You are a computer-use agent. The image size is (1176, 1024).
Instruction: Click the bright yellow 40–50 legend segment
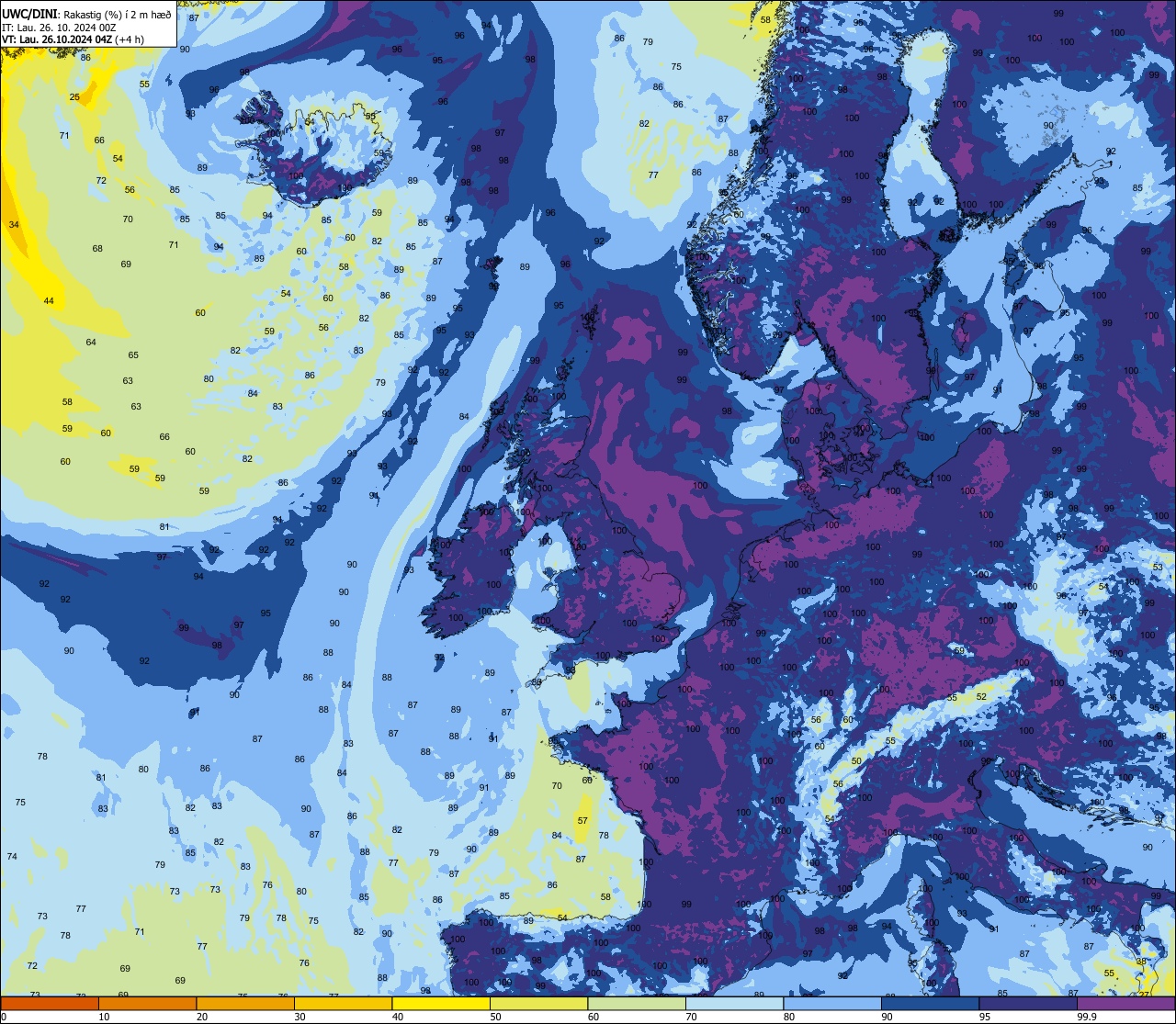click(x=441, y=1003)
